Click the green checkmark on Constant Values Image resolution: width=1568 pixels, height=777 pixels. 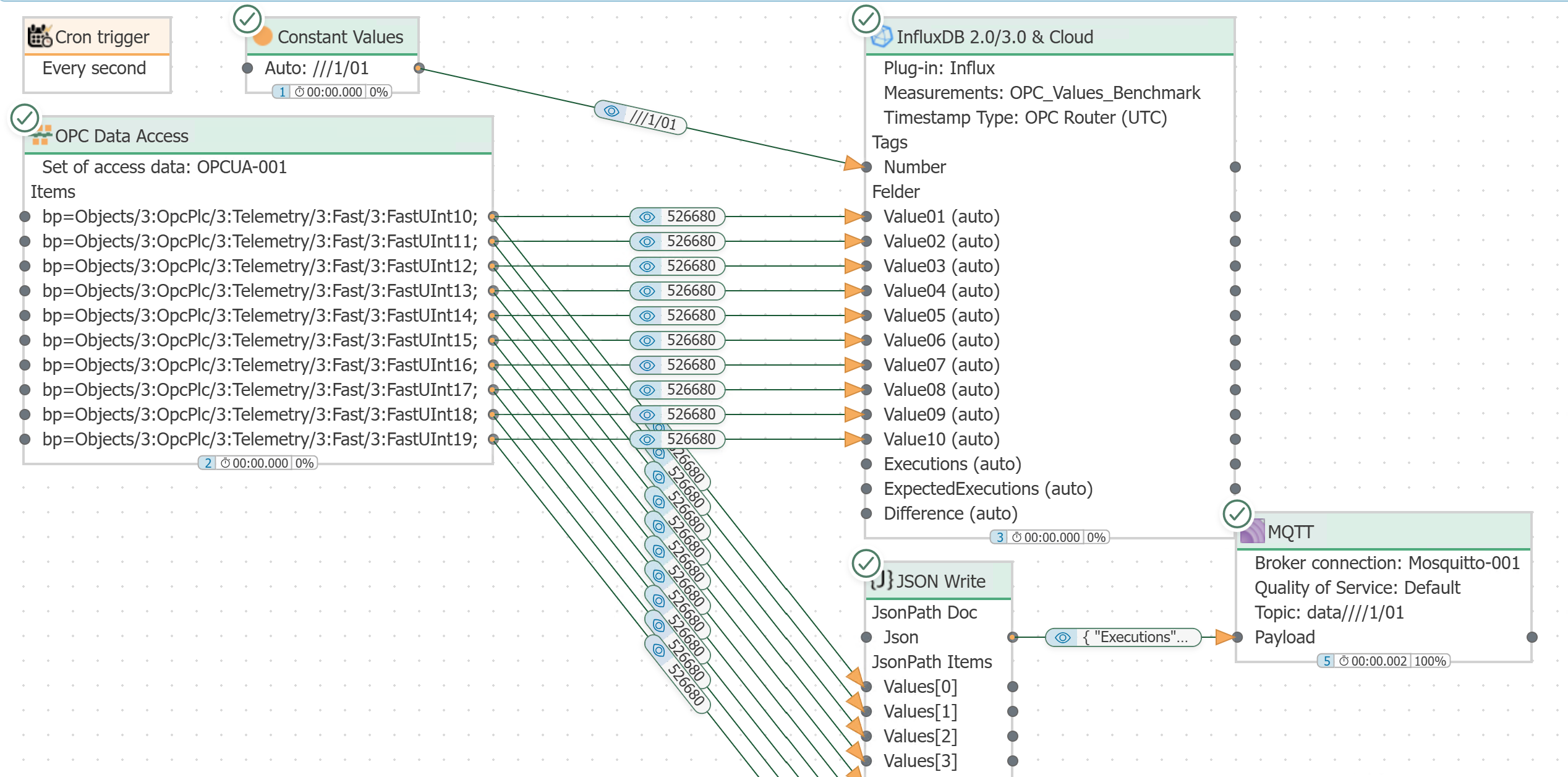[x=247, y=19]
